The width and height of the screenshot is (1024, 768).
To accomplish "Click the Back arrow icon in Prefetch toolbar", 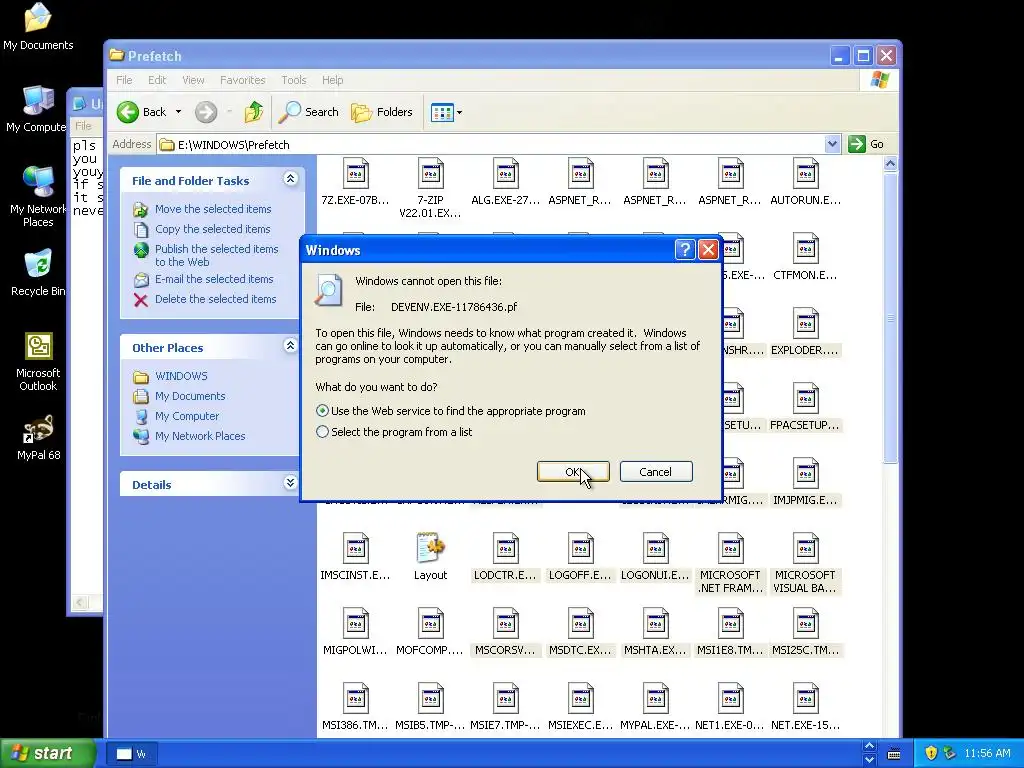I will [x=128, y=112].
